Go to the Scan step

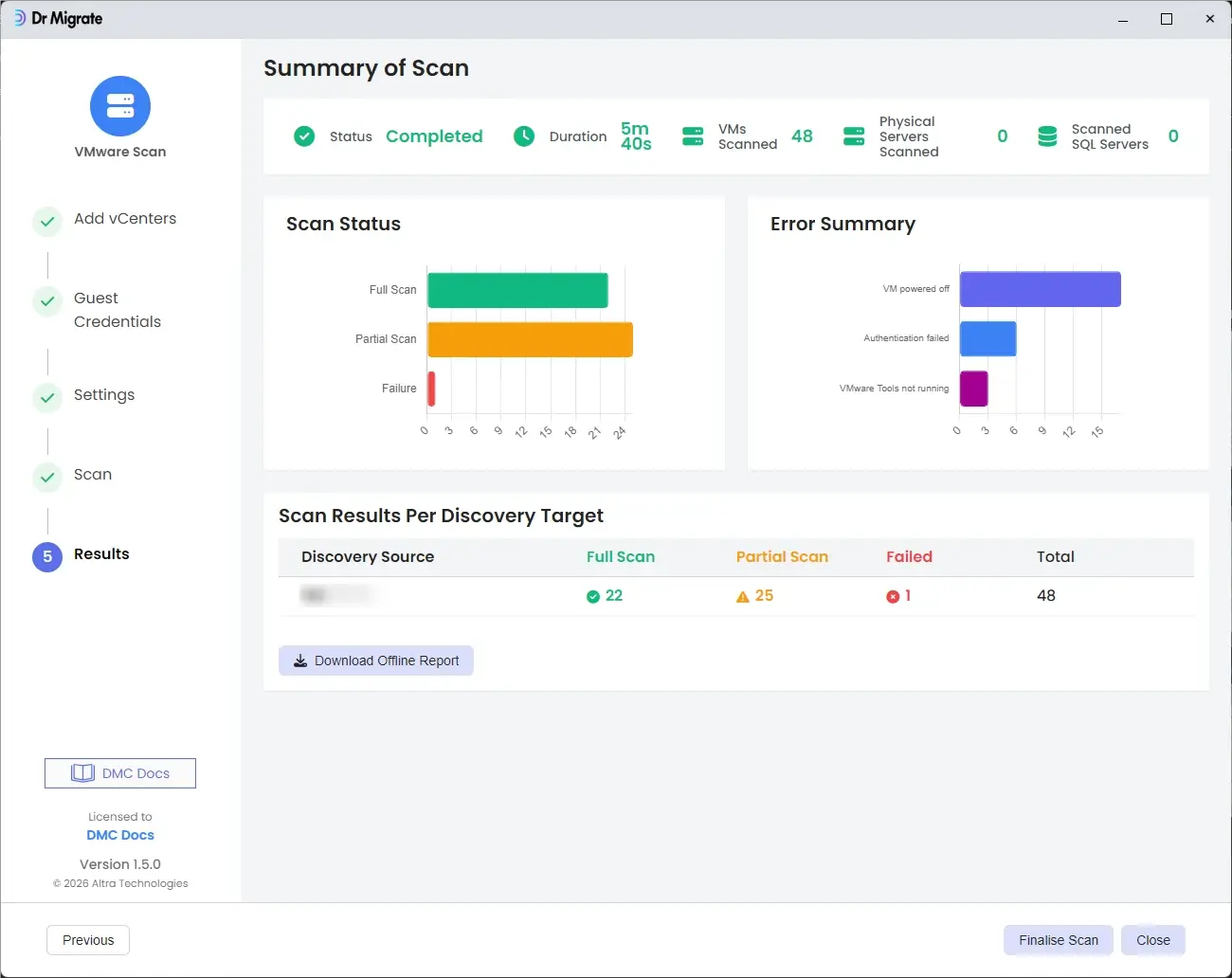[x=93, y=475]
